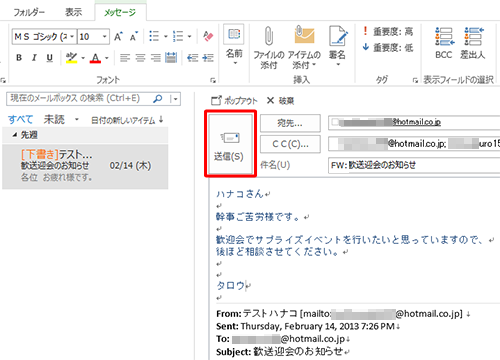Open the highlight color dropdown arrow
The height and width of the screenshot is (360, 500).
click(x=83, y=58)
